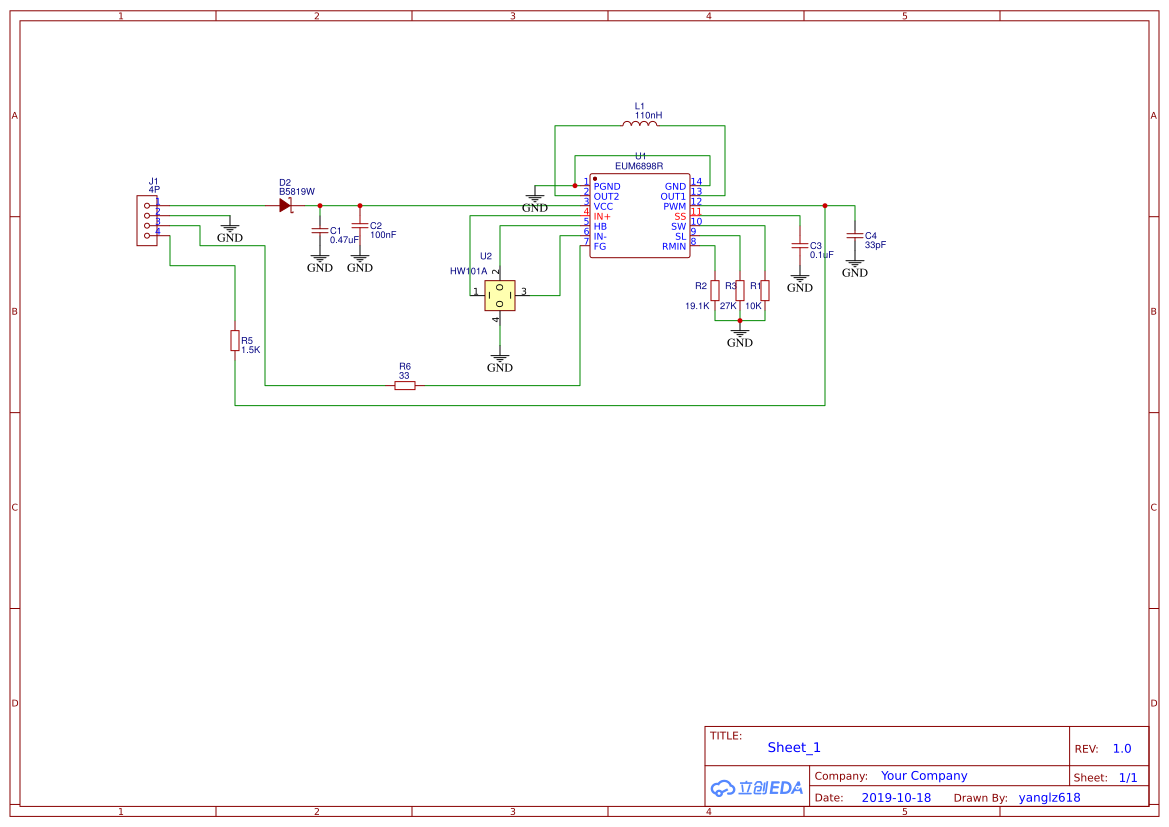Image resolution: width=1169 pixels, height=827 pixels.
Task: Click the GND symbol below capacitor C3
Action: click(800, 283)
